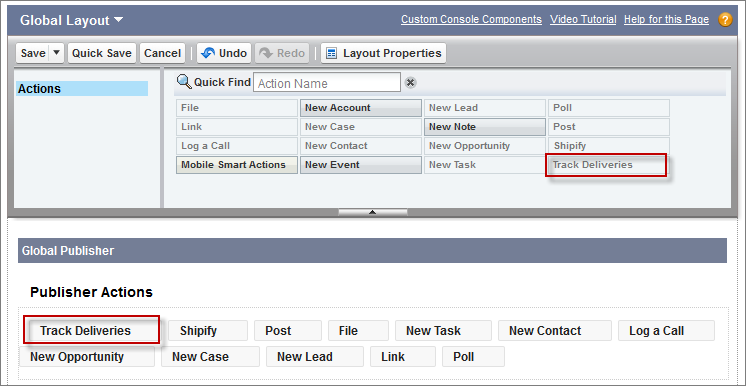Select the New Event palette item
746x386 pixels.
click(361, 165)
